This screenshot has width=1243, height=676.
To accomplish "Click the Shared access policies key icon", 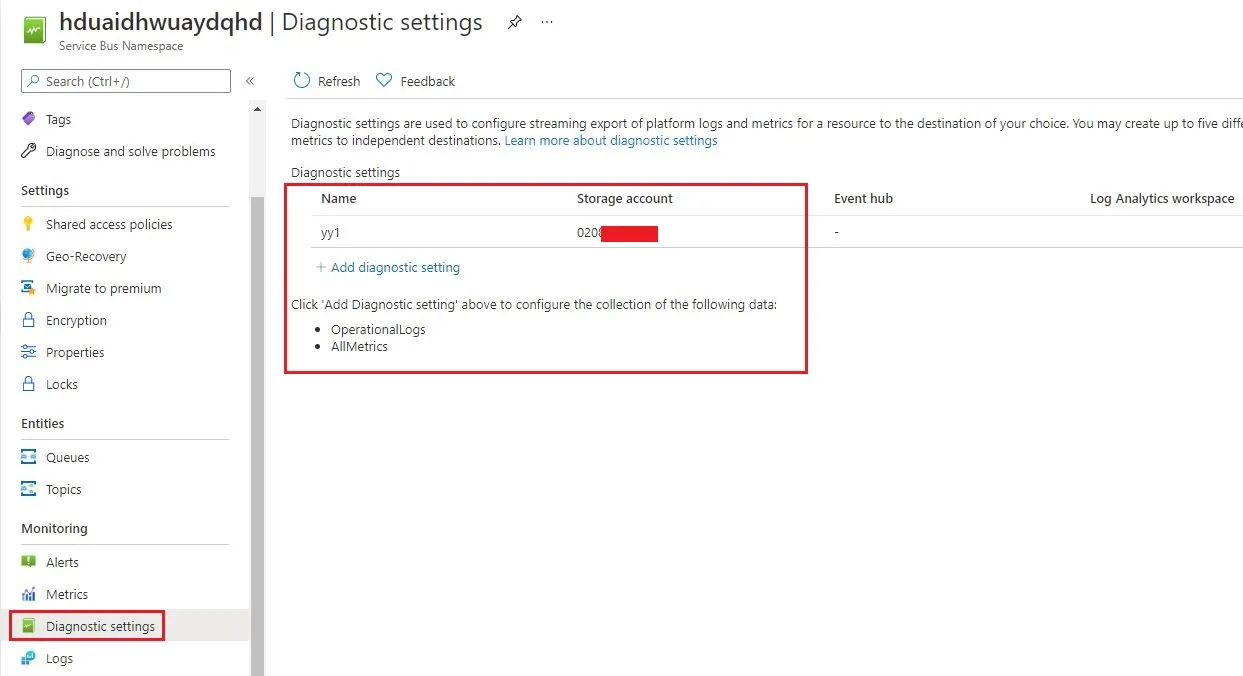I will (29, 224).
